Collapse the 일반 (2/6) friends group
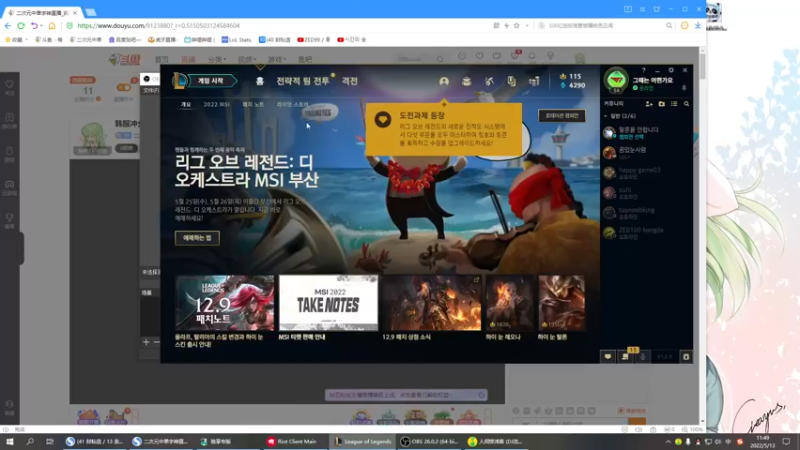 coord(620,116)
